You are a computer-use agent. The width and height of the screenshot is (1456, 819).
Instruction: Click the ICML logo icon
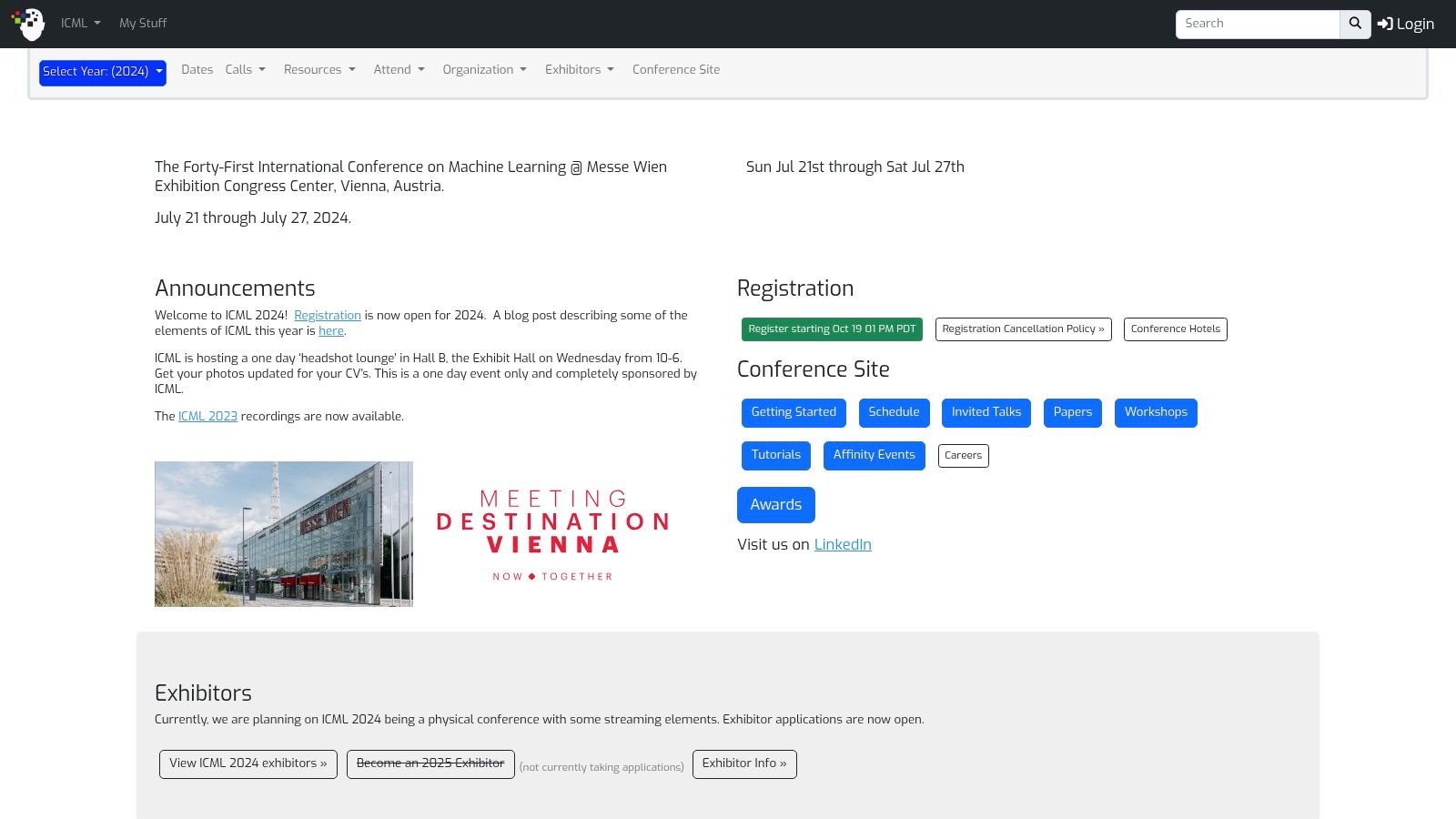pos(28,24)
